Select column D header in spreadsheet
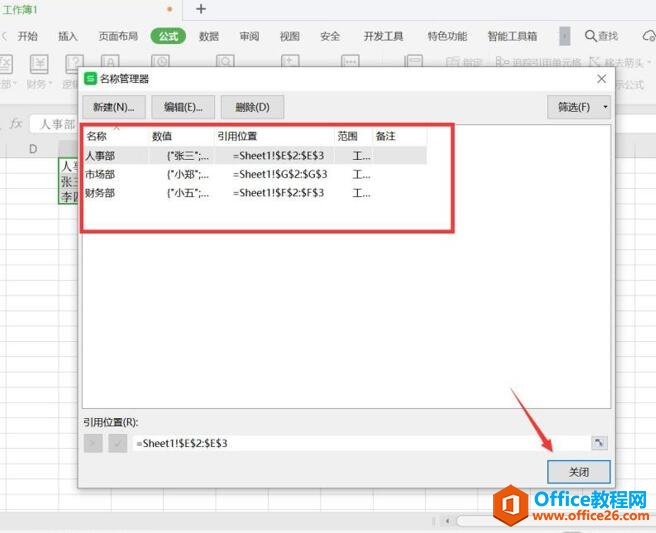Image resolution: width=656 pixels, height=533 pixels. pos(33,149)
